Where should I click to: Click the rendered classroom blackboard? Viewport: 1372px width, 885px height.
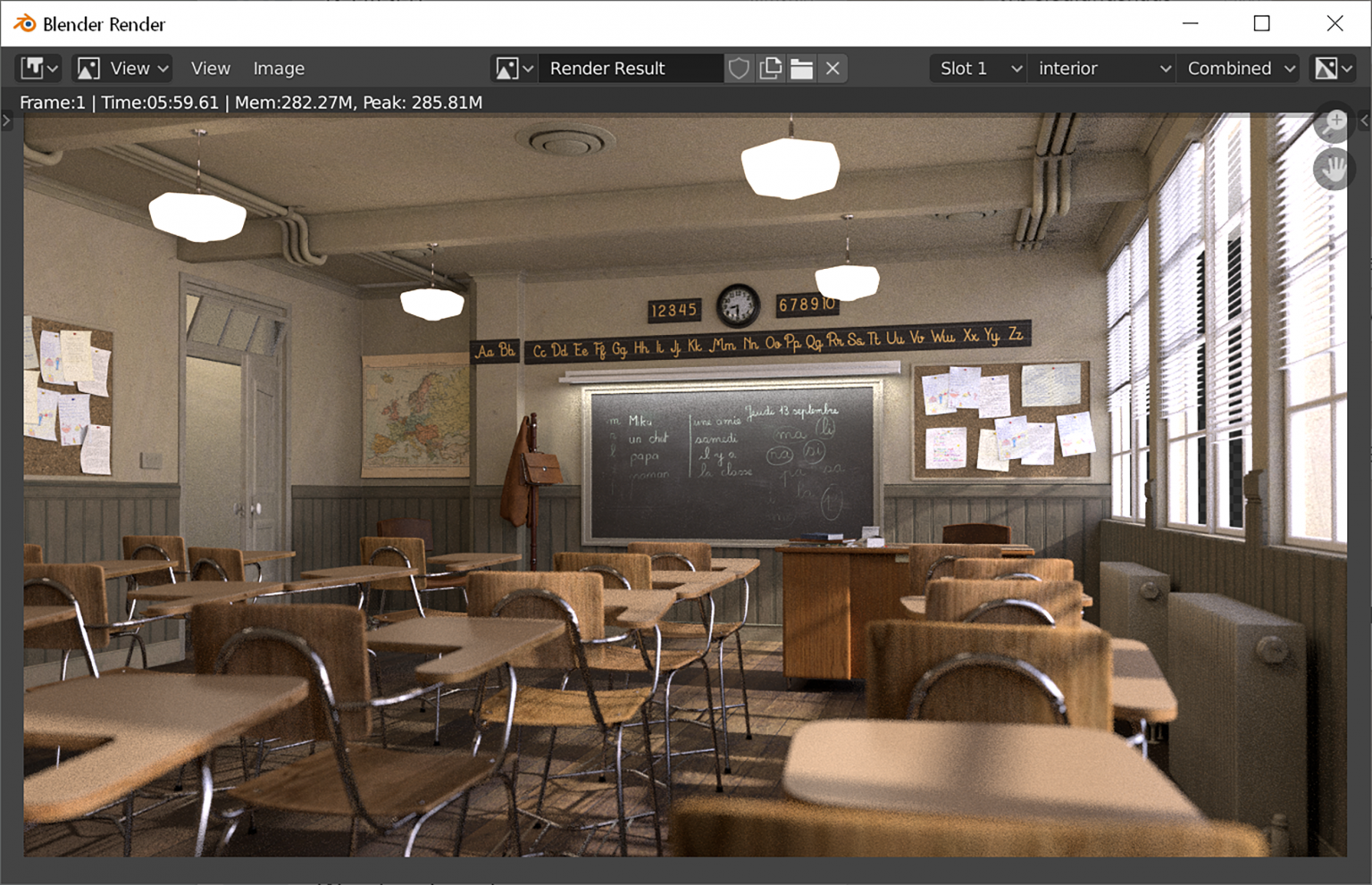pyautogui.click(x=730, y=464)
